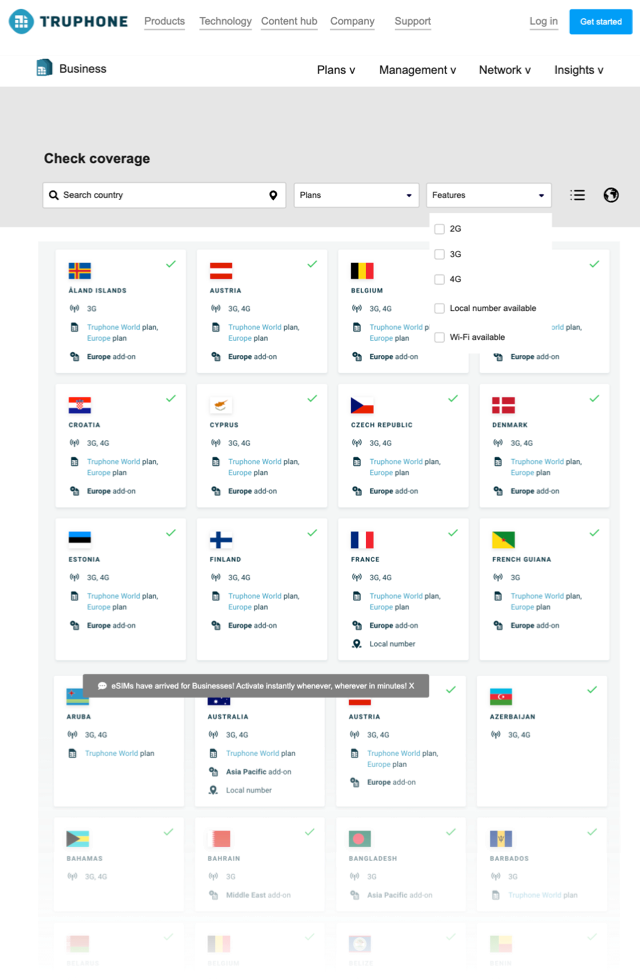Enable the 2G feature checkbox
The image size is (640, 980).
coord(440,229)
